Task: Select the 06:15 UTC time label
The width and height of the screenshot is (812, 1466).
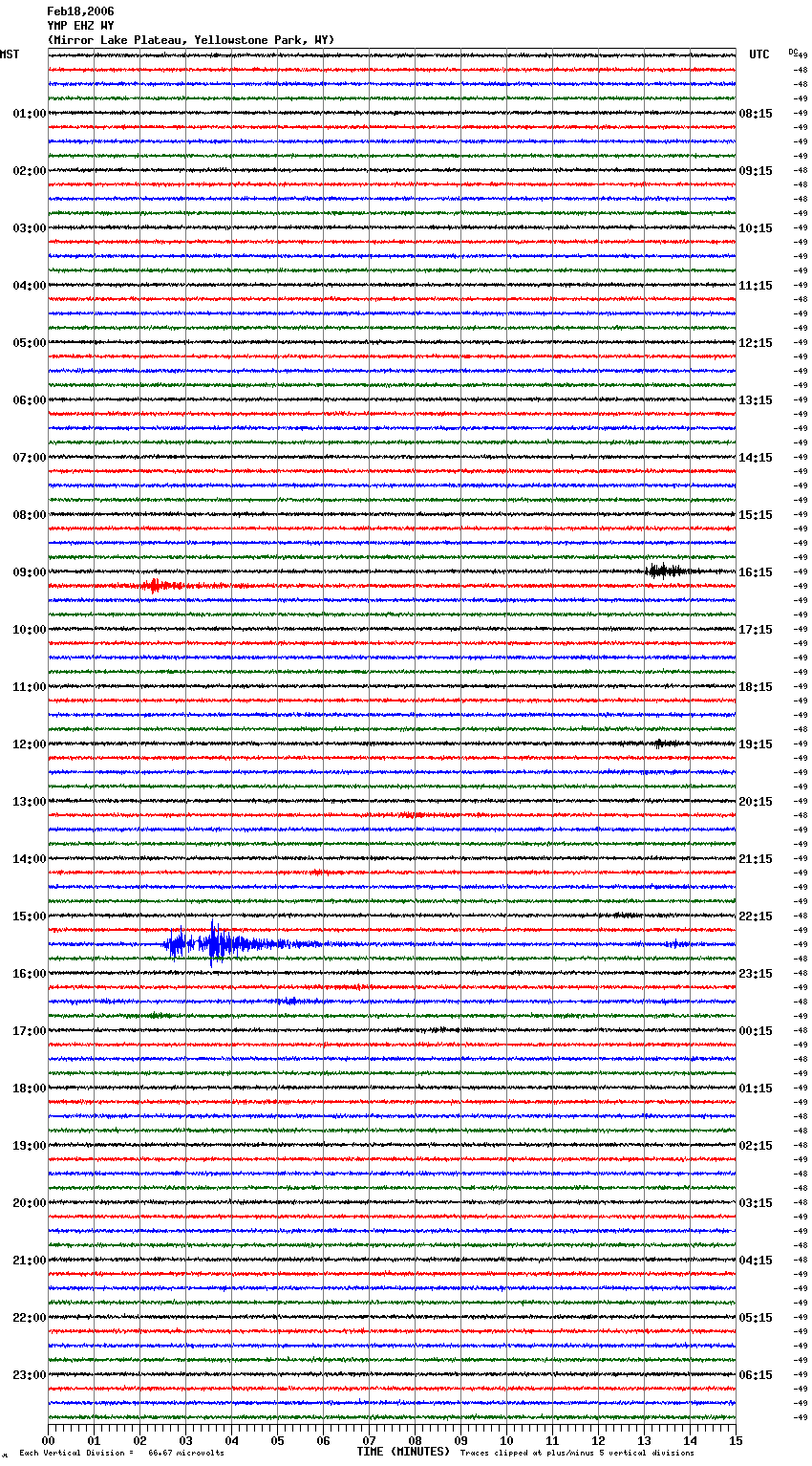Action: 756,1375
